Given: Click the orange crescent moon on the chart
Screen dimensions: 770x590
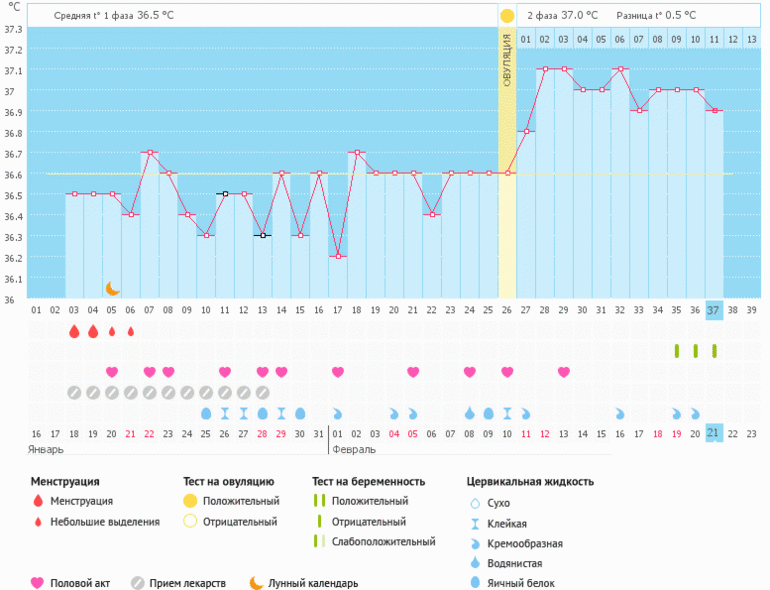Looking at the screenshot, I should 113,288.
